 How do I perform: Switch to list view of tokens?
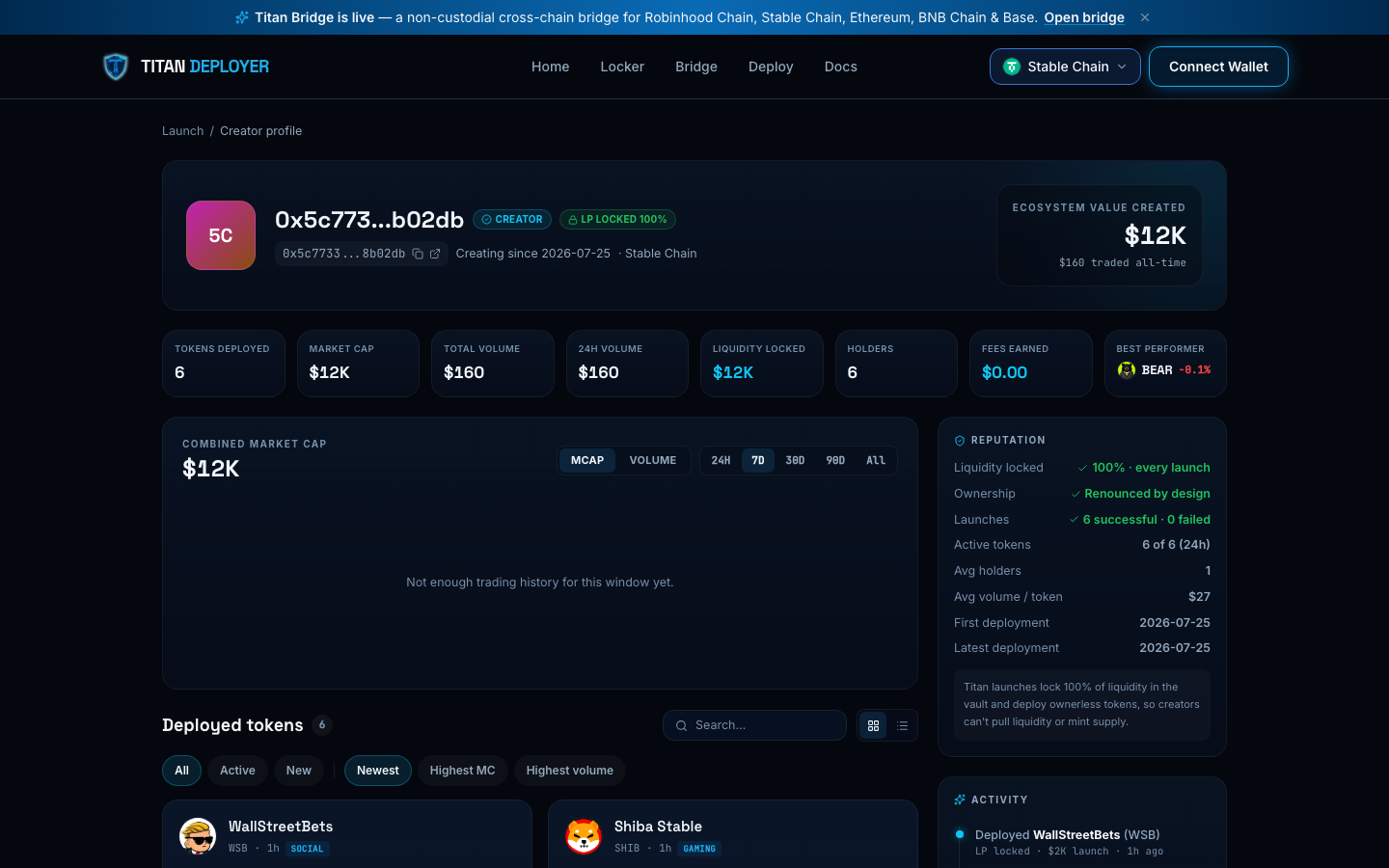click(902, 725)
